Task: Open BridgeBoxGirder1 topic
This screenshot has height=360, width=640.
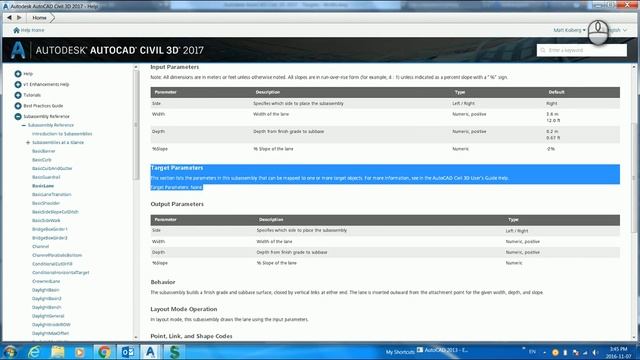Action: point(50,229)
